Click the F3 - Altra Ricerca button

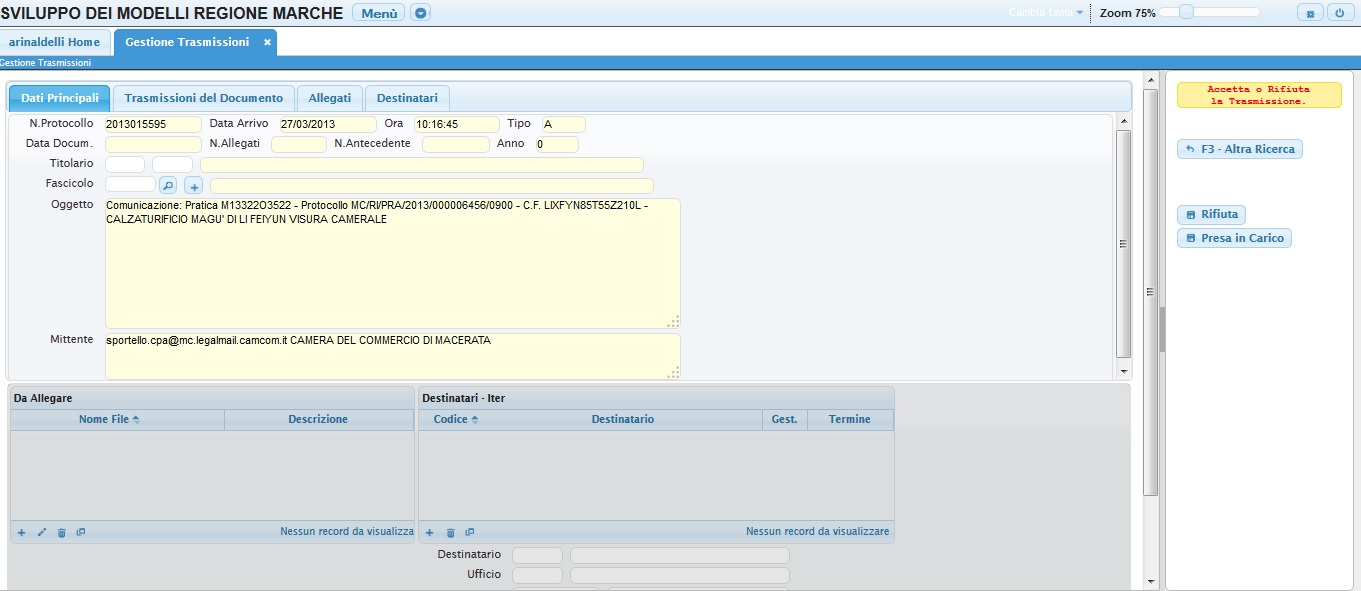(x=1240, y=149)
